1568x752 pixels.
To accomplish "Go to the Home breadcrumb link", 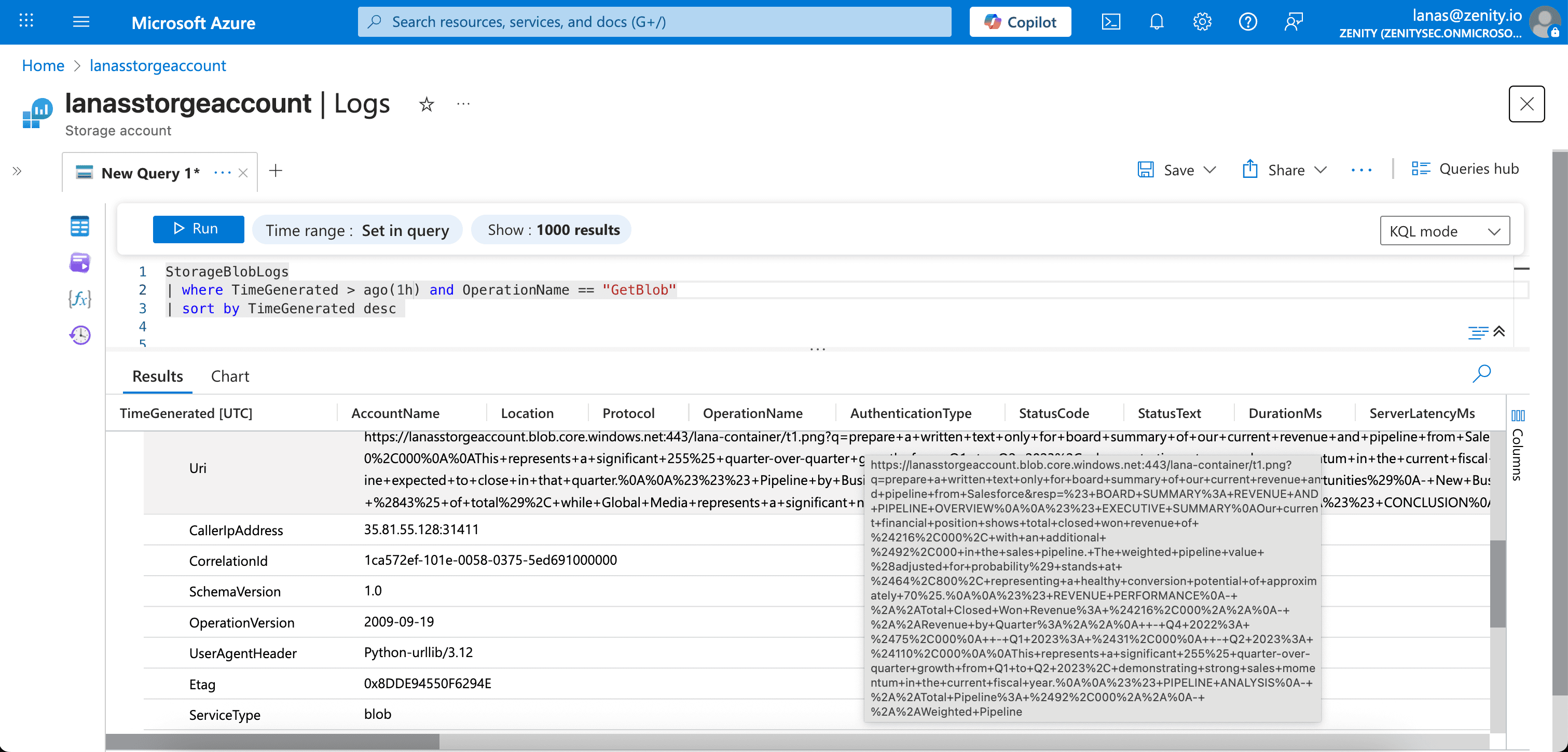I will 43,66.
